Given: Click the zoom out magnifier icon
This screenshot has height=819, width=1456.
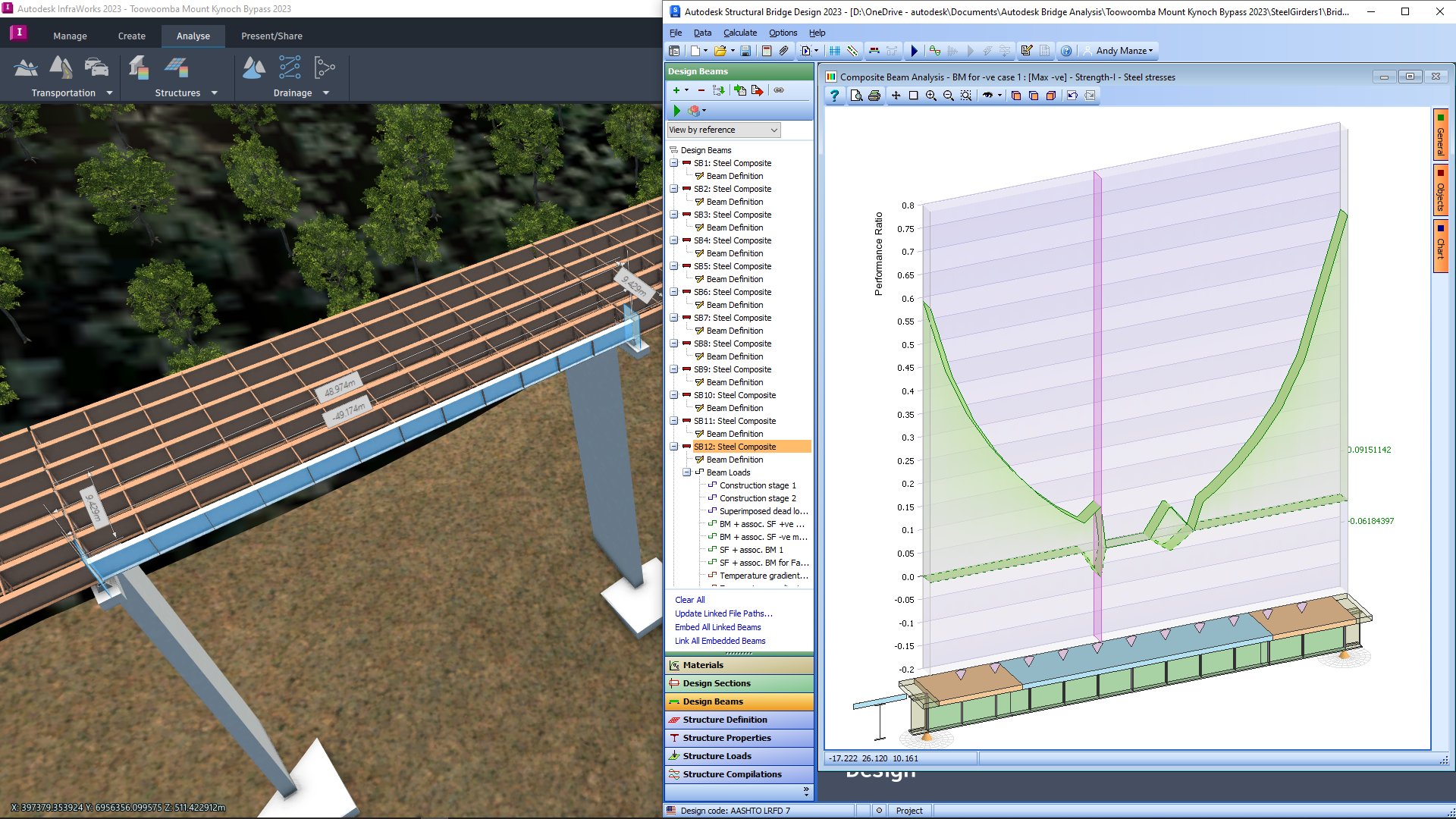Looking at the screenshot, I should click(x=948, y=96).
